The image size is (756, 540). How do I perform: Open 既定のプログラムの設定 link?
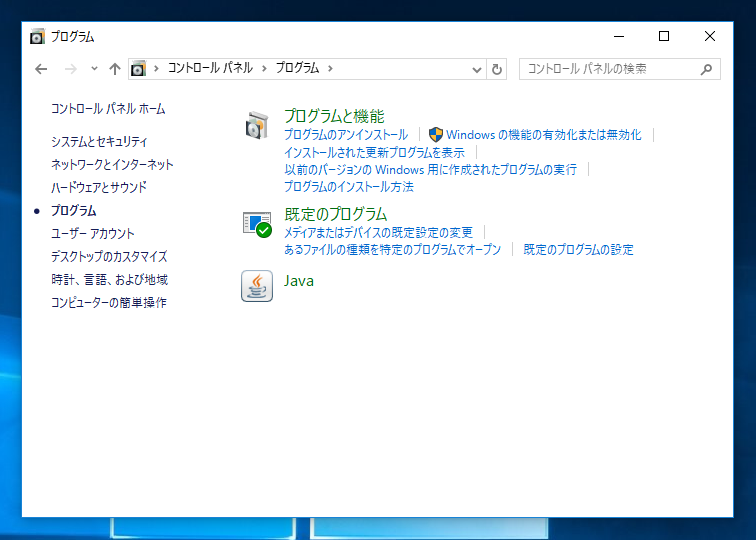[578, 249]
